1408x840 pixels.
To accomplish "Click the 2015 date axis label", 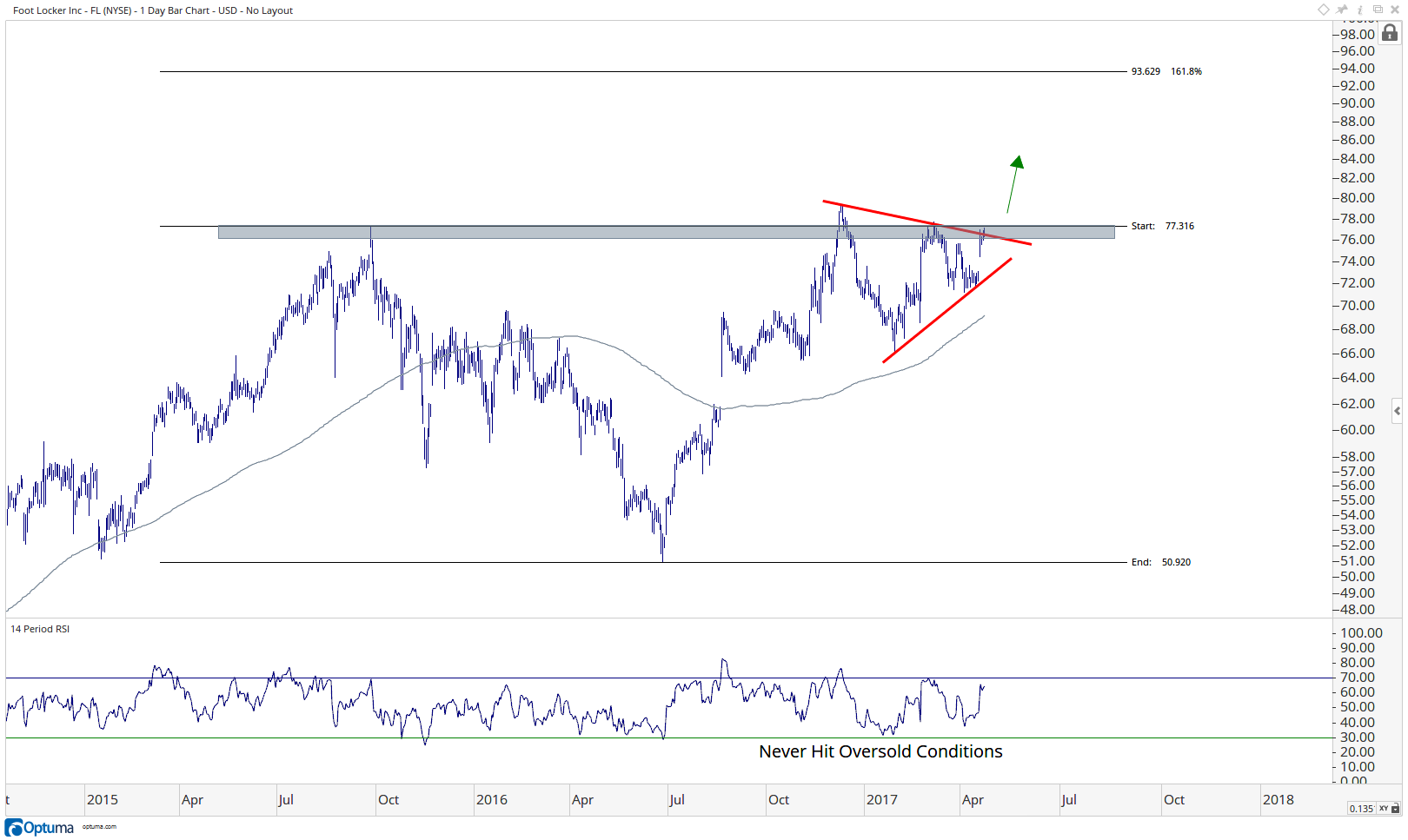I will tap(103, 799).
